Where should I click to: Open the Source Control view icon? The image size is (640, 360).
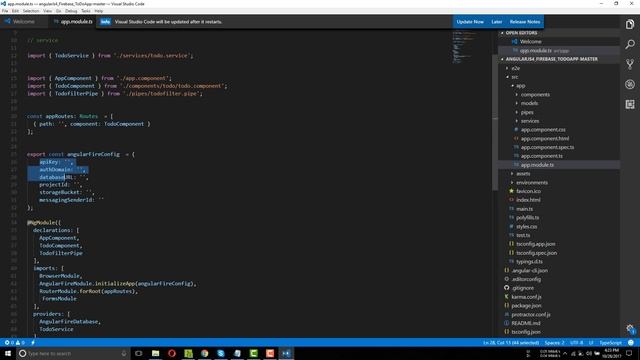(630, 64)
